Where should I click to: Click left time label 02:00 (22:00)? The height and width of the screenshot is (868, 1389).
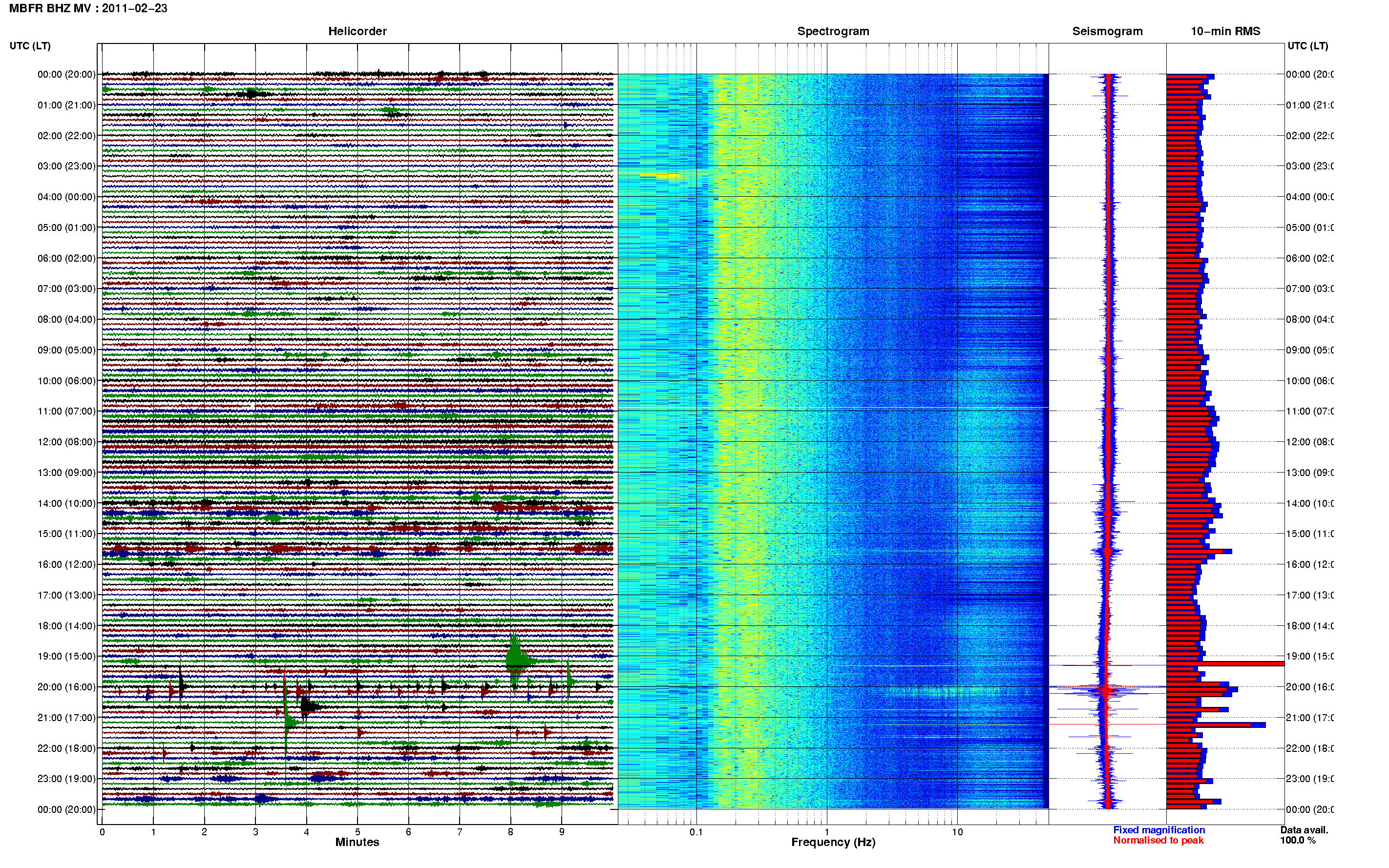pyautogui.click(x=66, y=136)
